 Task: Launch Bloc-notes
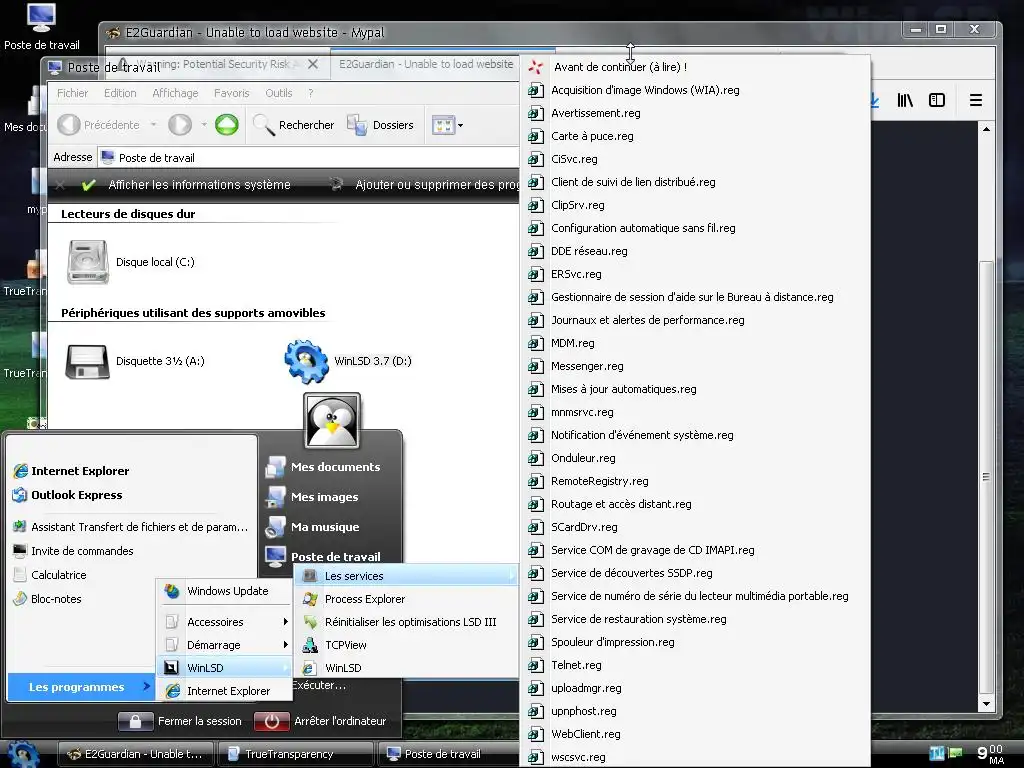(x=47, y=599)
